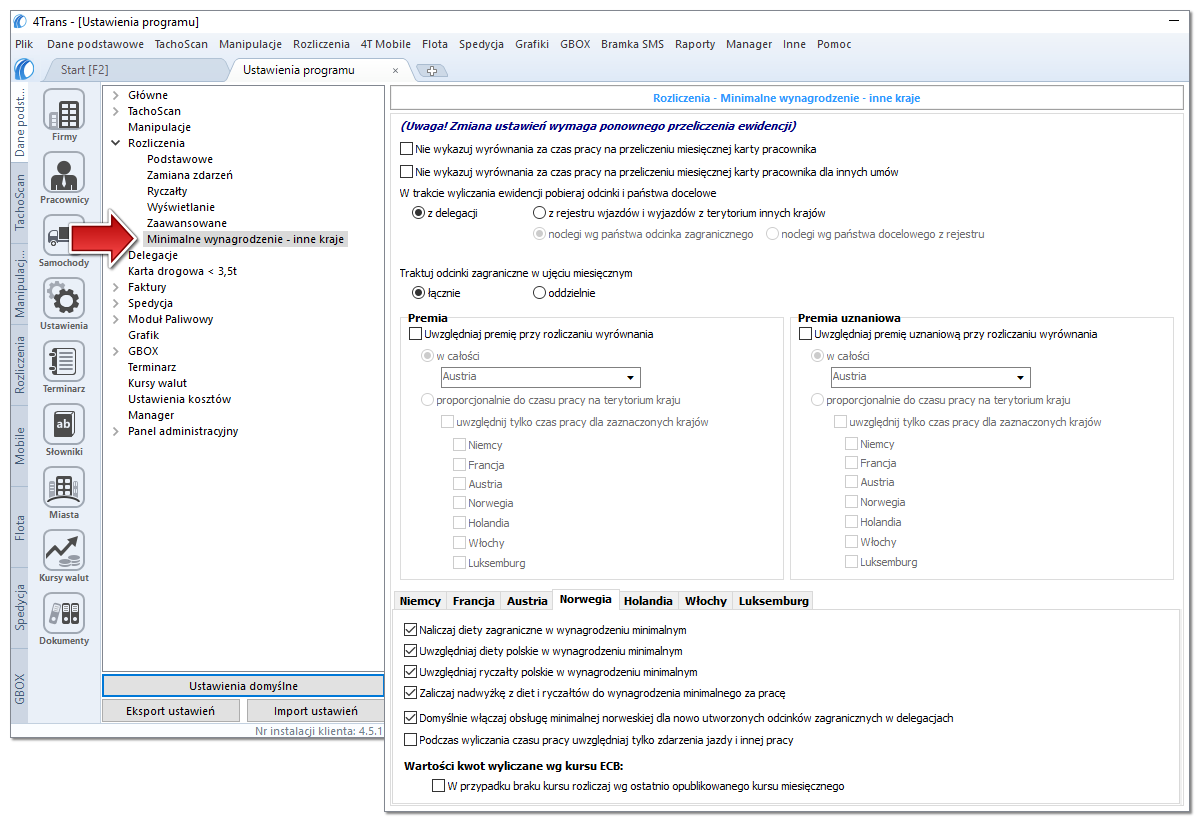Expand the Panel administracyjny tree node

(x=116, y=431)
